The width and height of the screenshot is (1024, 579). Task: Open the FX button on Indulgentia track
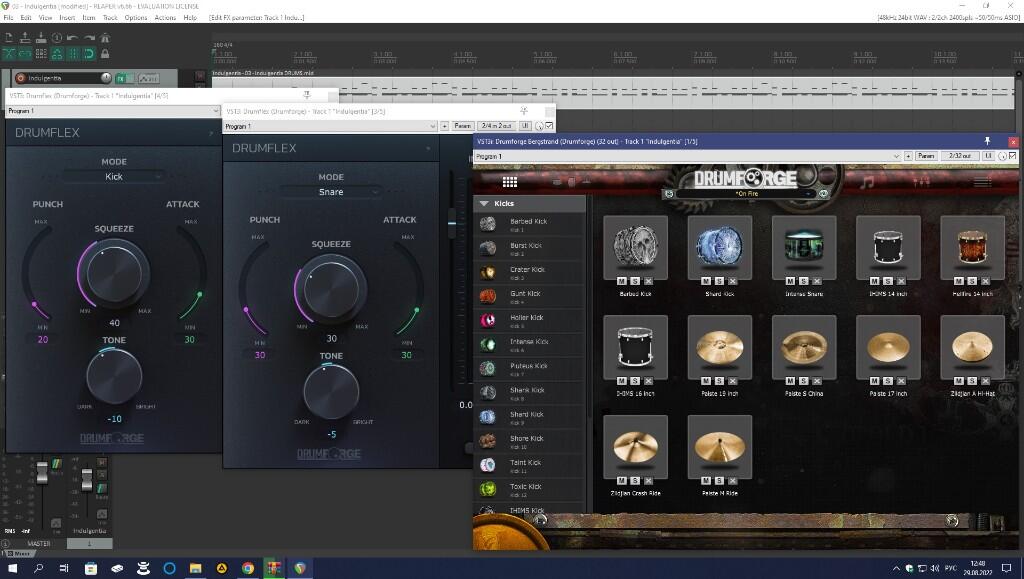[x=121, y=78]
